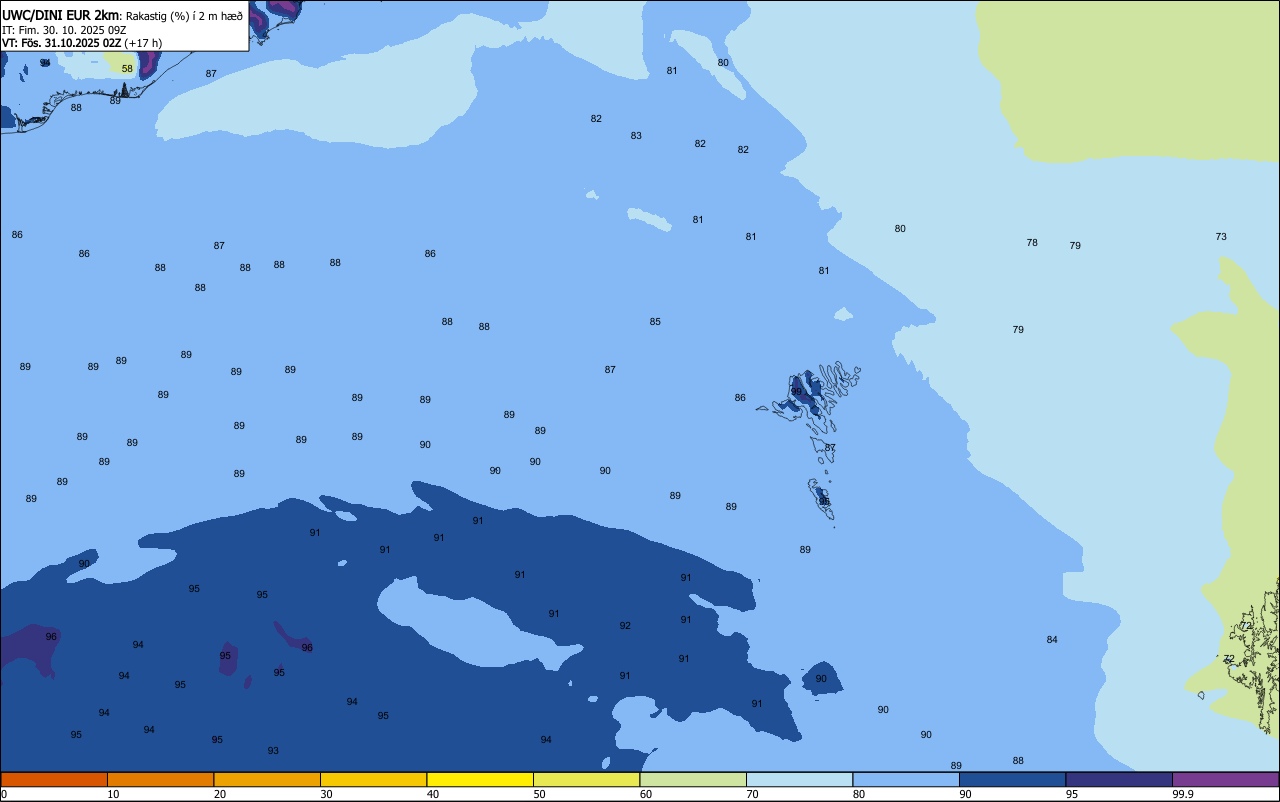Click the 0–10 dark orange legend swatch
Image resolution: width=1280 pixels, height=802 pixels.
(x=54, y=779)
